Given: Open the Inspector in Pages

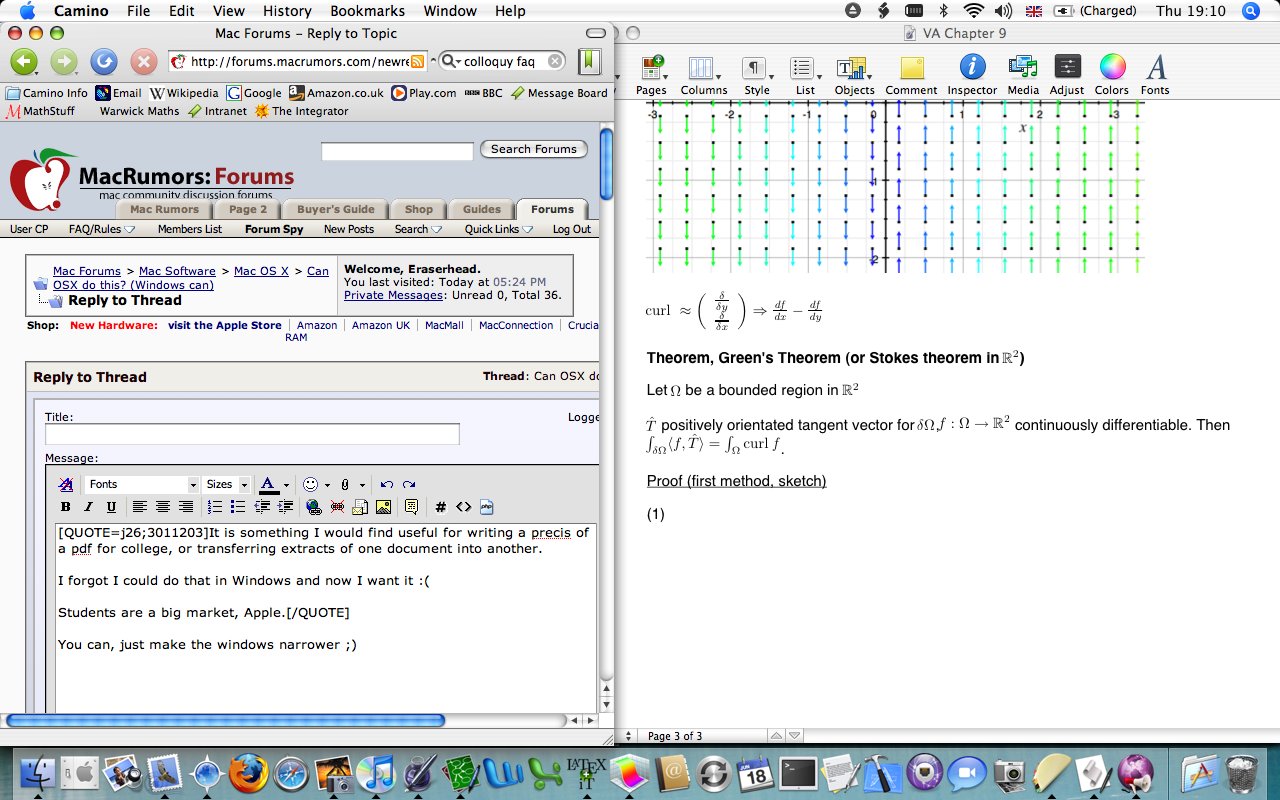Looking at the screenshot, I should (972, 75).
